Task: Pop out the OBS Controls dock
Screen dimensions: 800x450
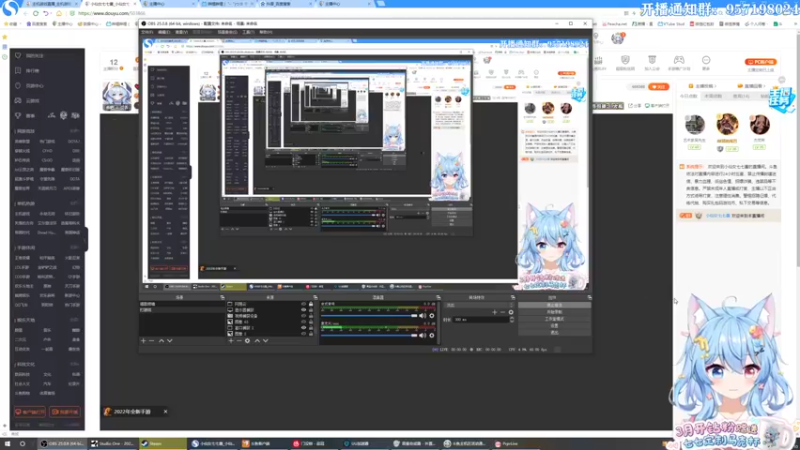Action: tap(589, 297)
